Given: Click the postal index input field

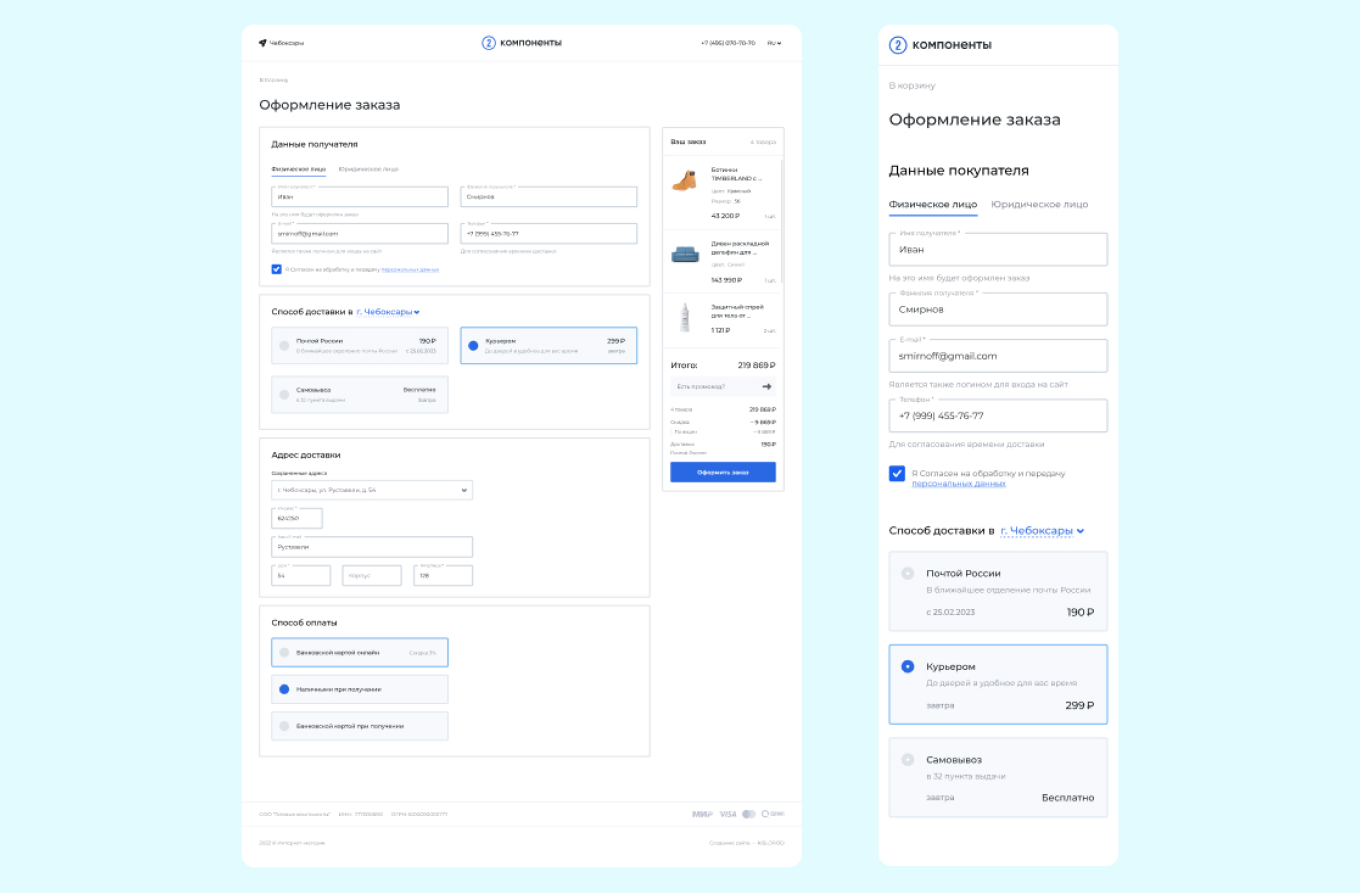Looking at the screenshot, I should coord(297,518).
